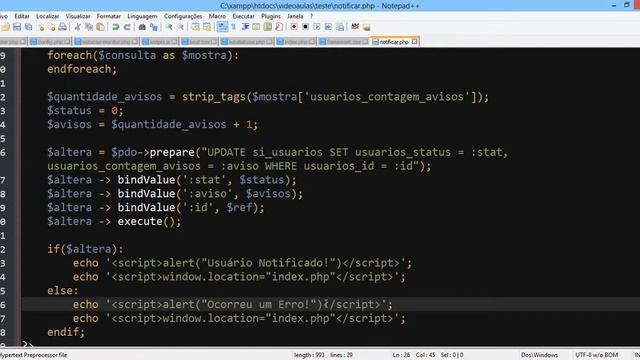Show the Document map panel icon

[x=267, y=27]
